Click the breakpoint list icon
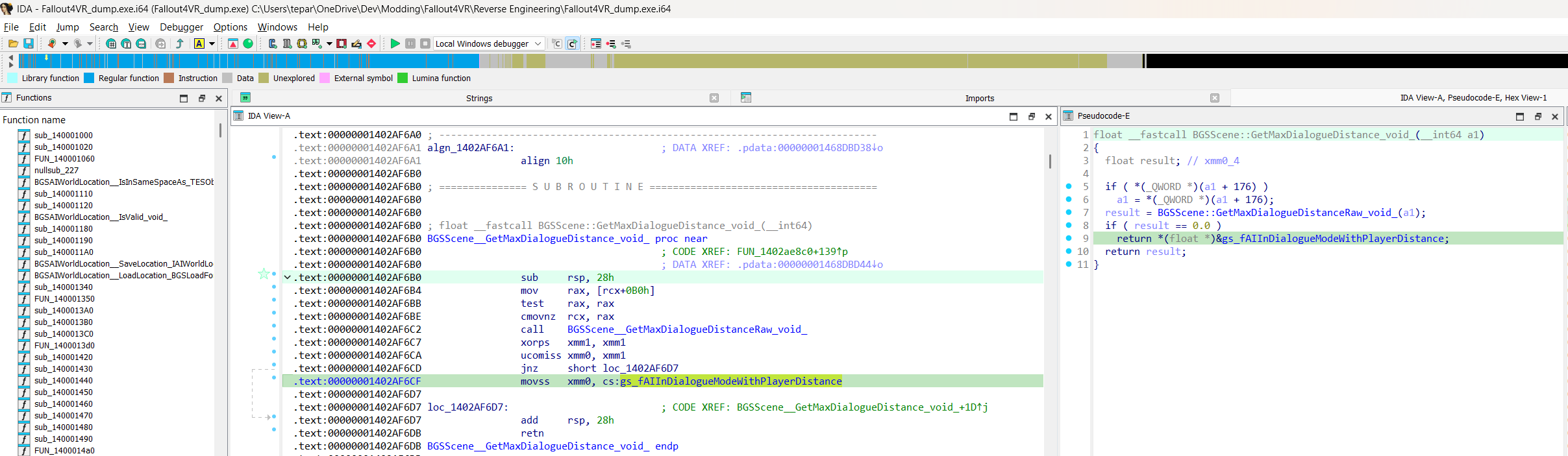Viewport: 1568px width, 456px height. [x=596, y=43]
